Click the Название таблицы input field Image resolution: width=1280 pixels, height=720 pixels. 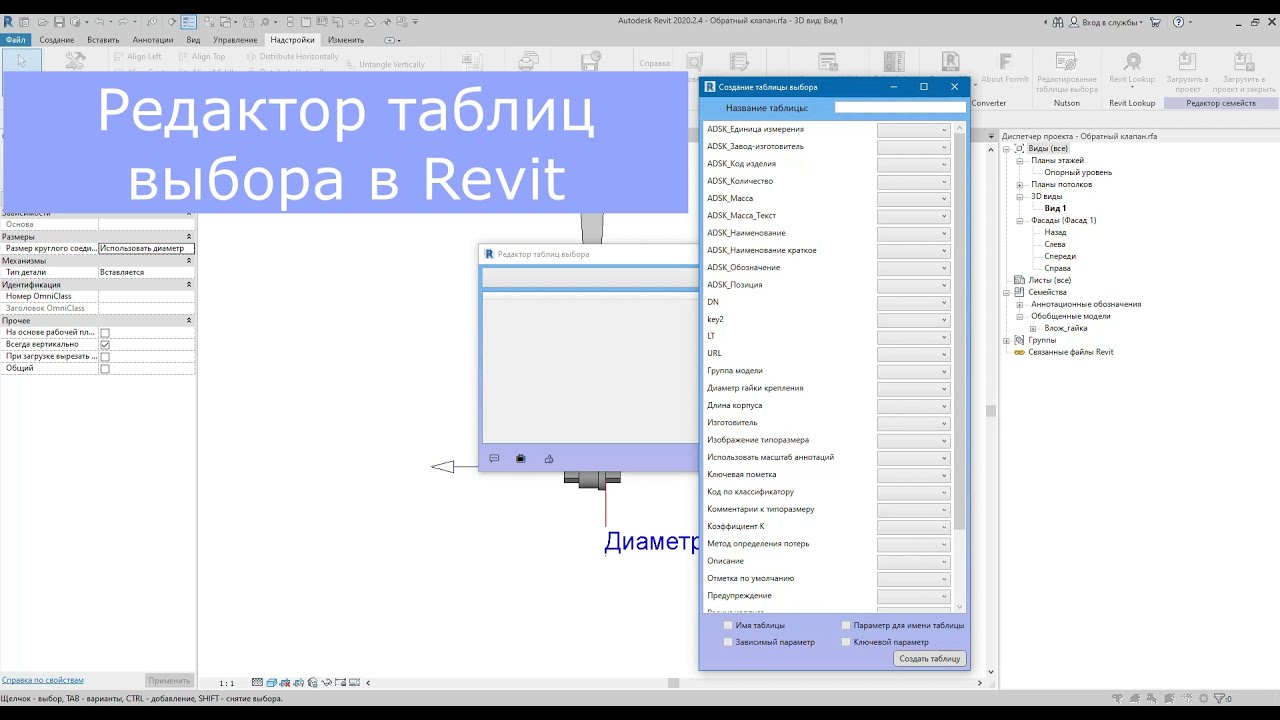tap(900, 107)
